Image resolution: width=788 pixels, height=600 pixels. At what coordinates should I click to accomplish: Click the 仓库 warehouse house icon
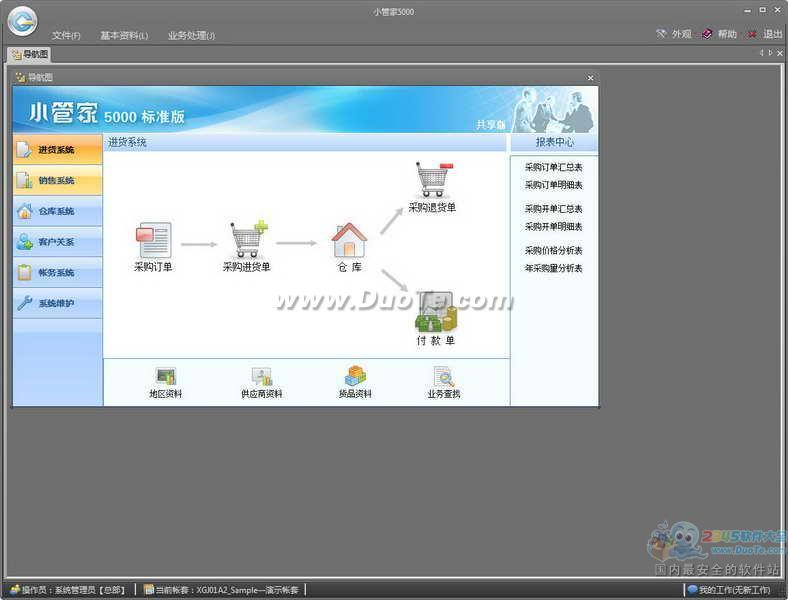point(349,240)
